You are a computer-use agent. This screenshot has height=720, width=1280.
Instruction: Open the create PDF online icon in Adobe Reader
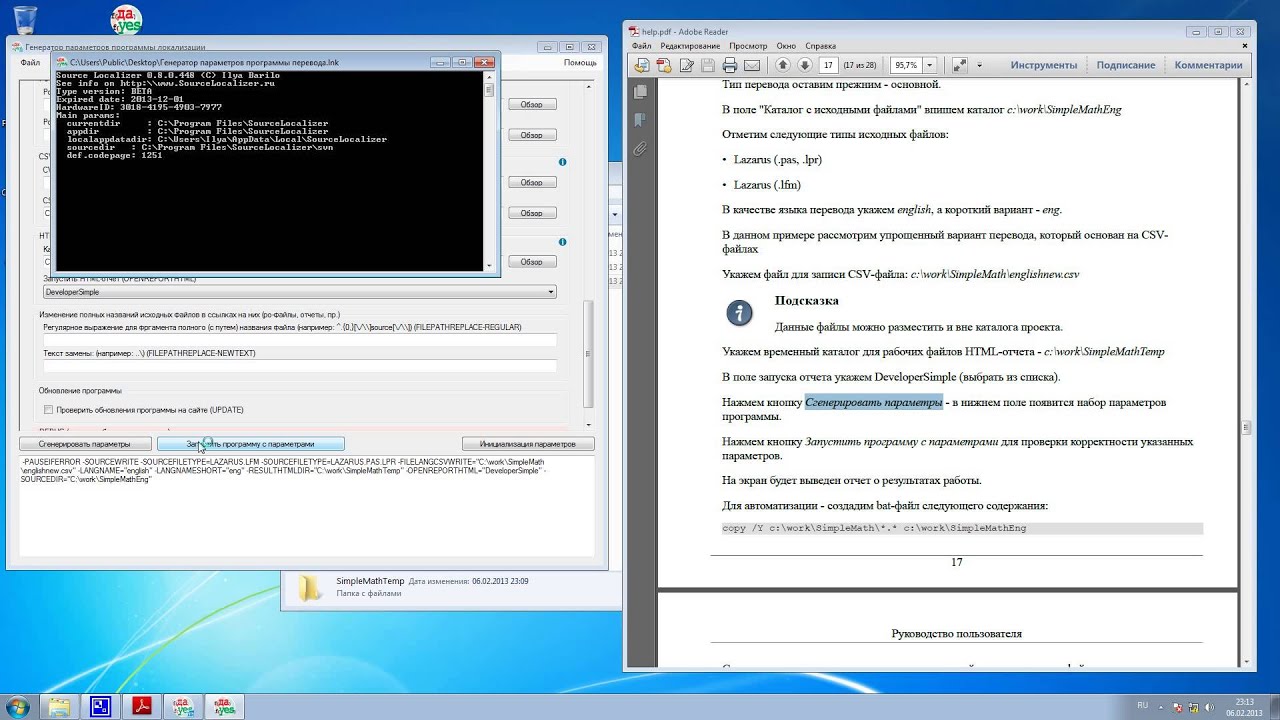pyautogui.click(x=641, y=65)
